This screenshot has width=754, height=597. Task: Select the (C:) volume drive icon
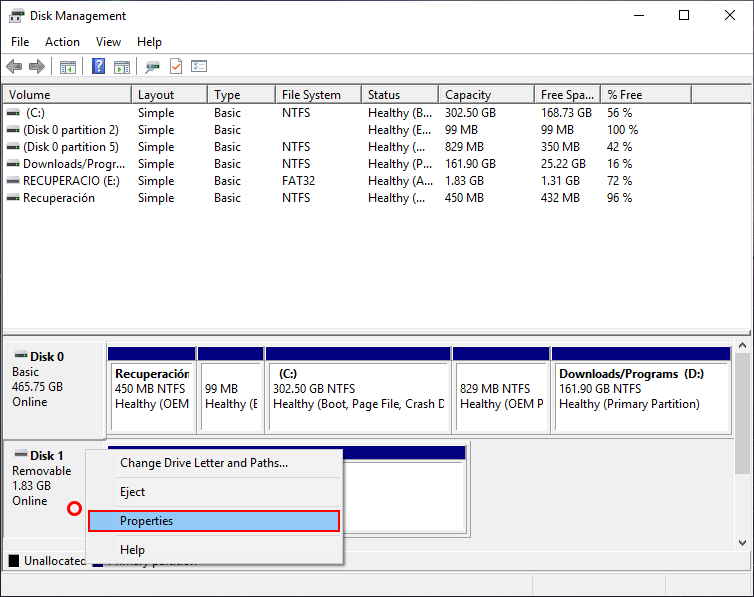click(13, 113)
